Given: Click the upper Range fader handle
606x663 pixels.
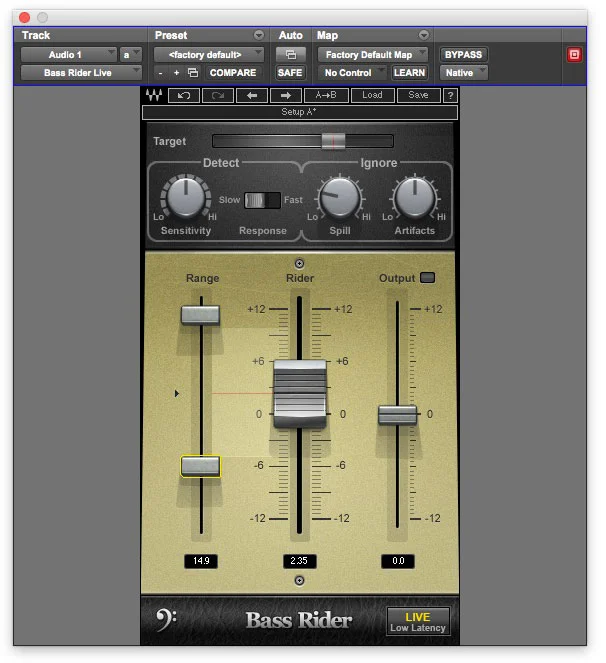Looking at the screenshot, I should (x=200, y=315).
